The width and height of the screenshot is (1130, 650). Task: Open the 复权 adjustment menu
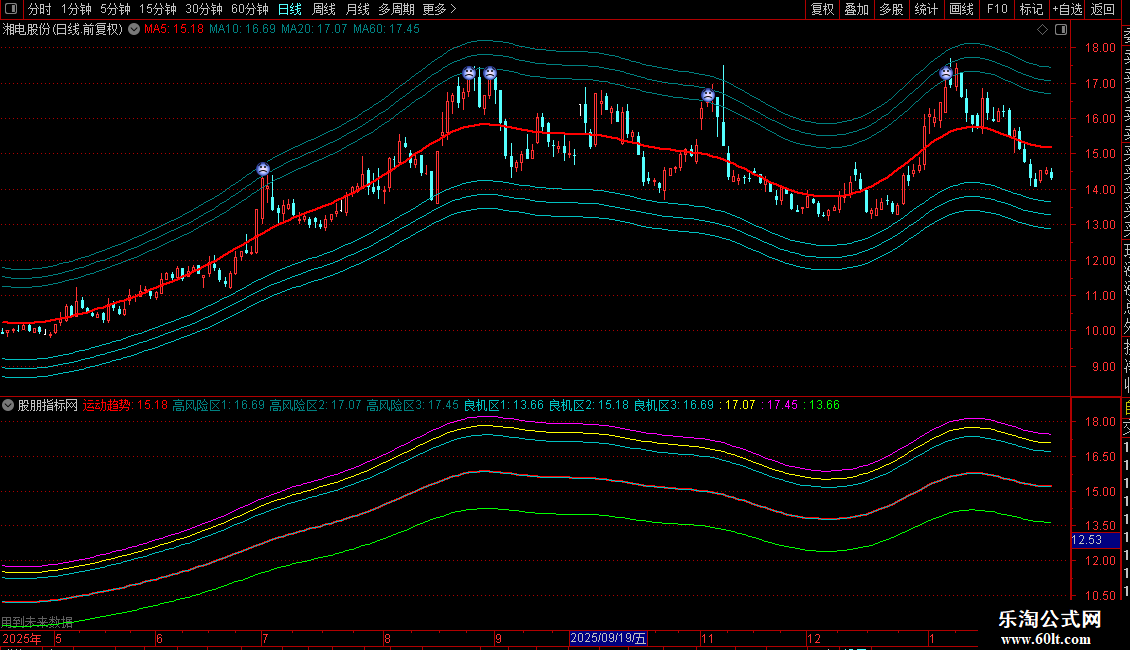pos(822,9)
